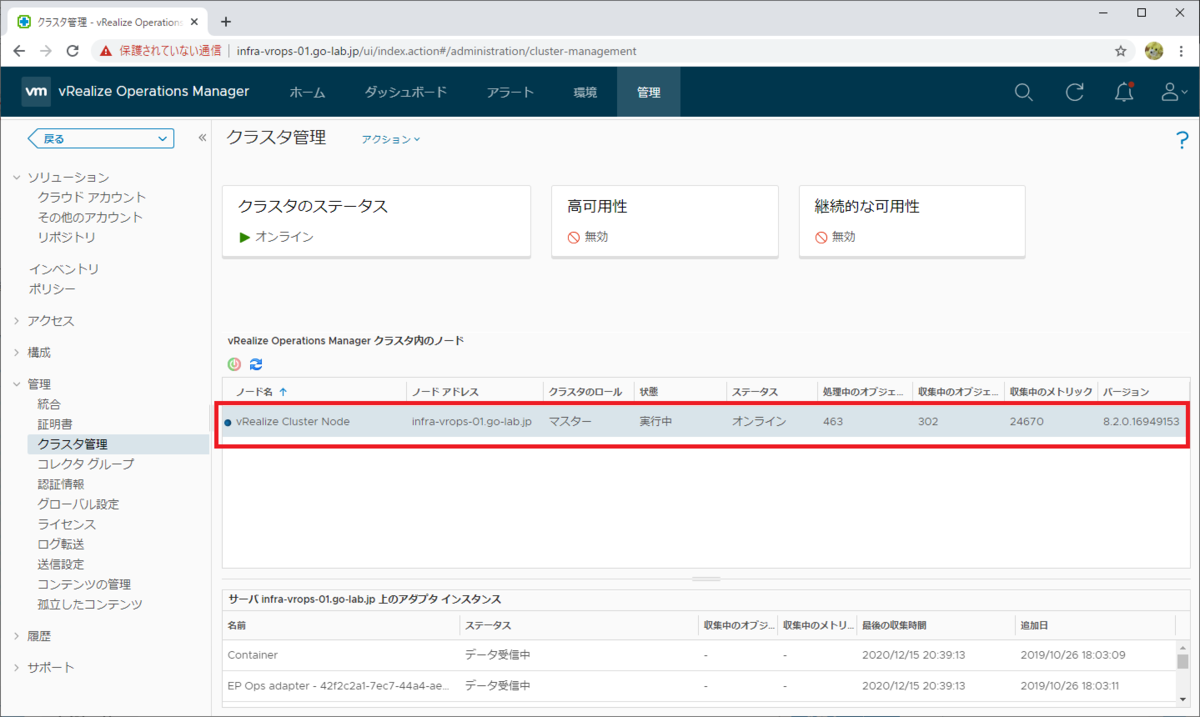Refresh the node list with the blue arrows icon
Viewport: 1200px width, 717px height.
coord(257,364)
